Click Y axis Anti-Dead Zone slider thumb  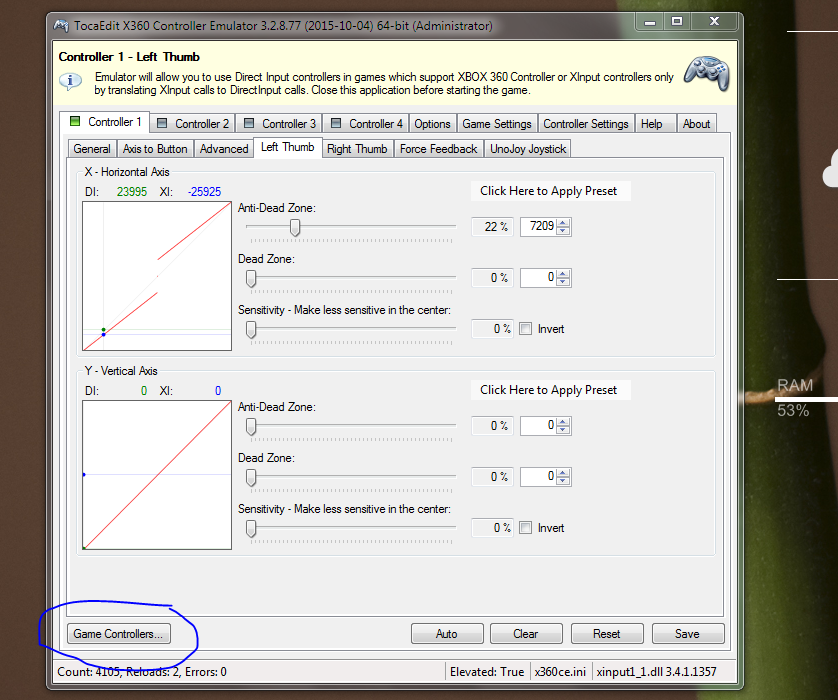(251, 426)
